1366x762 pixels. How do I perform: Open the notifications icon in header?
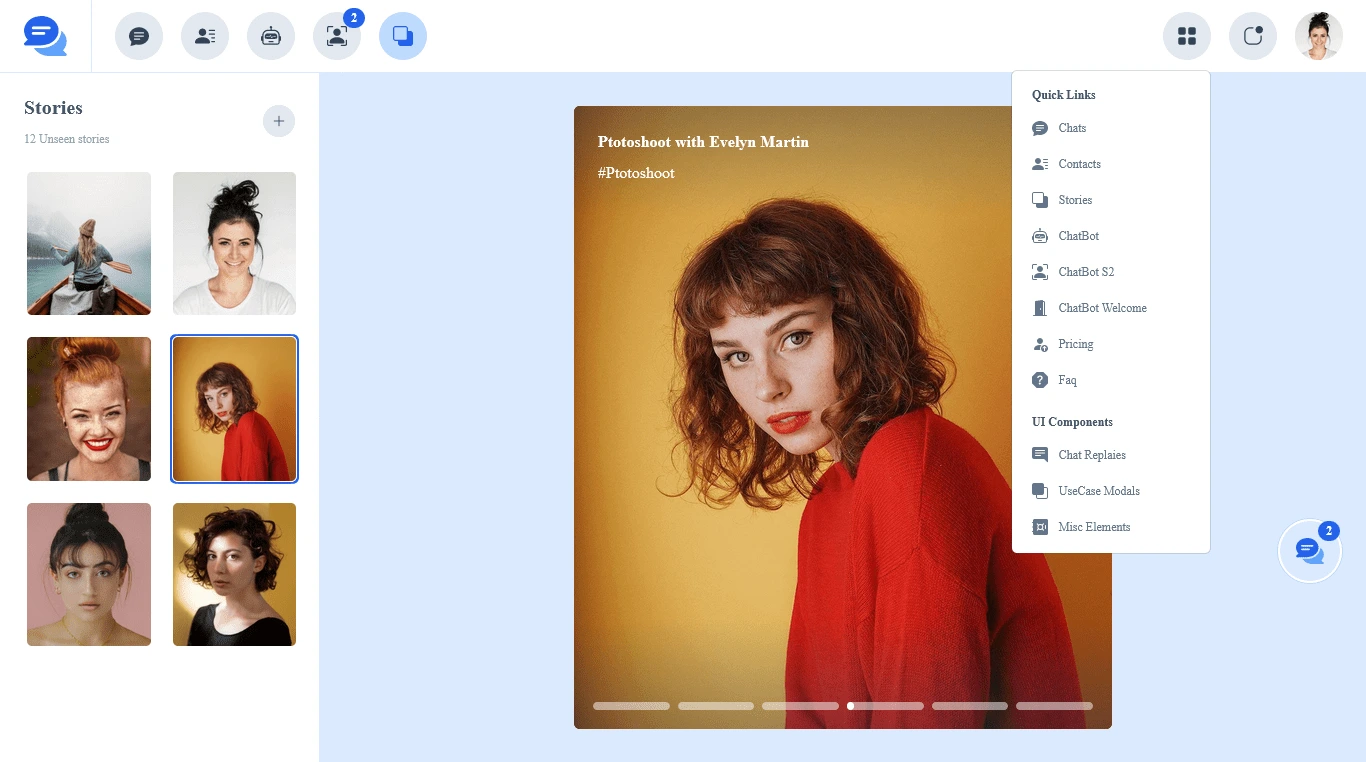click(x=1253, y=36)
